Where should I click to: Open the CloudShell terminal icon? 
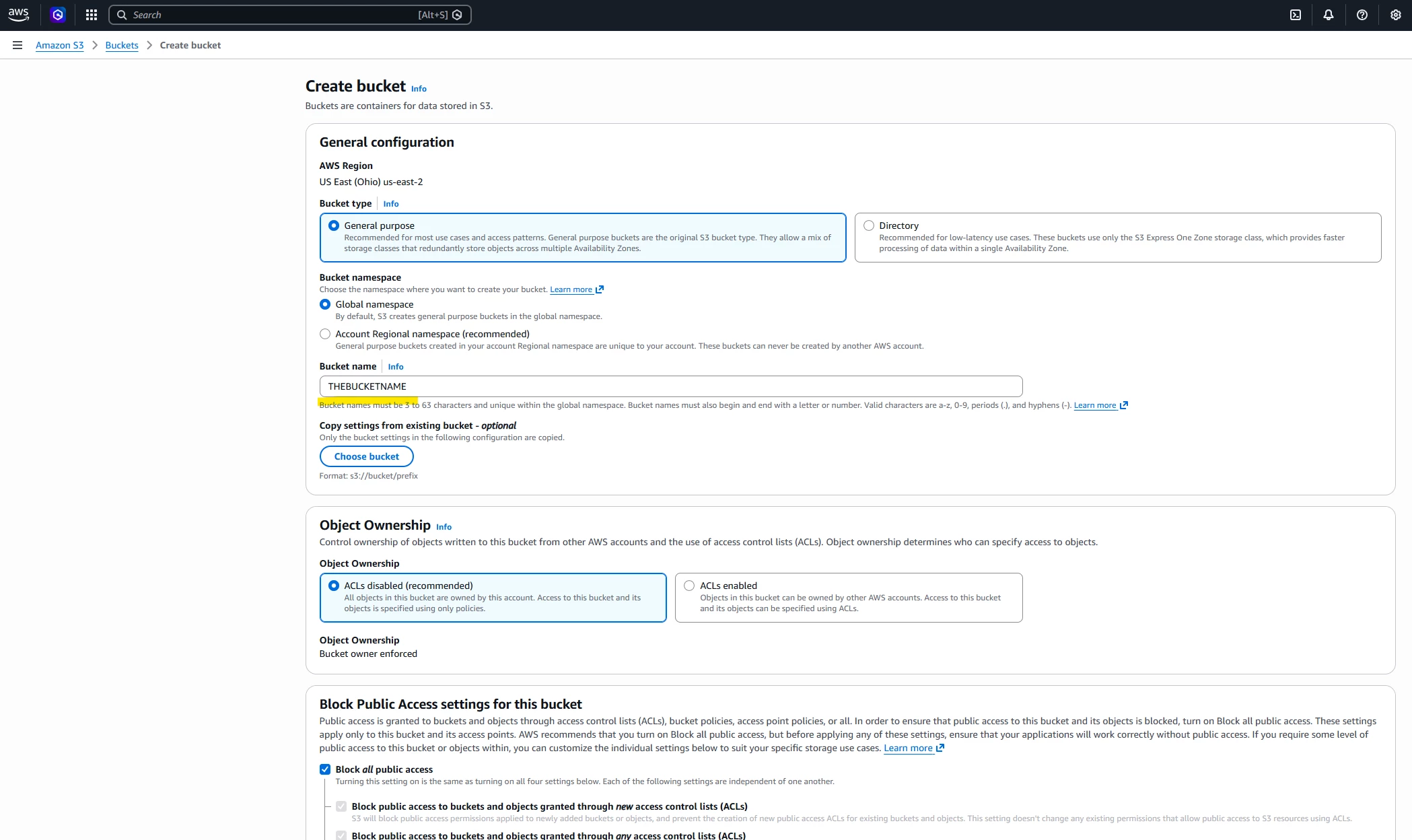(1296, 15)
